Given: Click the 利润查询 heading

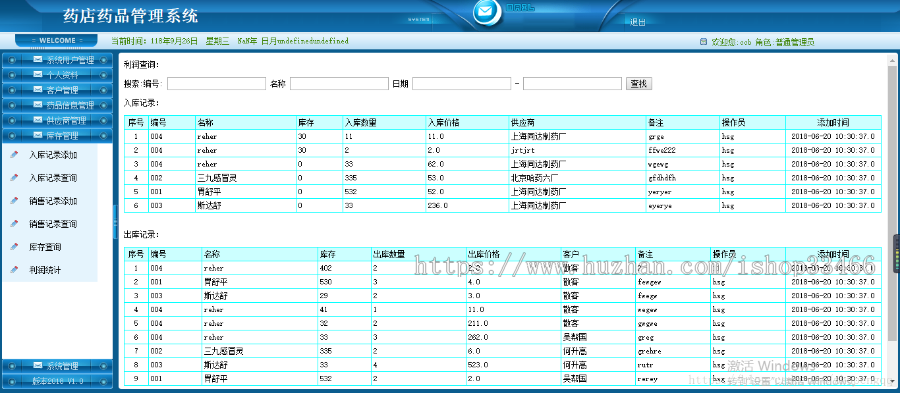Looking at the screenshot, I should point(141,64).
